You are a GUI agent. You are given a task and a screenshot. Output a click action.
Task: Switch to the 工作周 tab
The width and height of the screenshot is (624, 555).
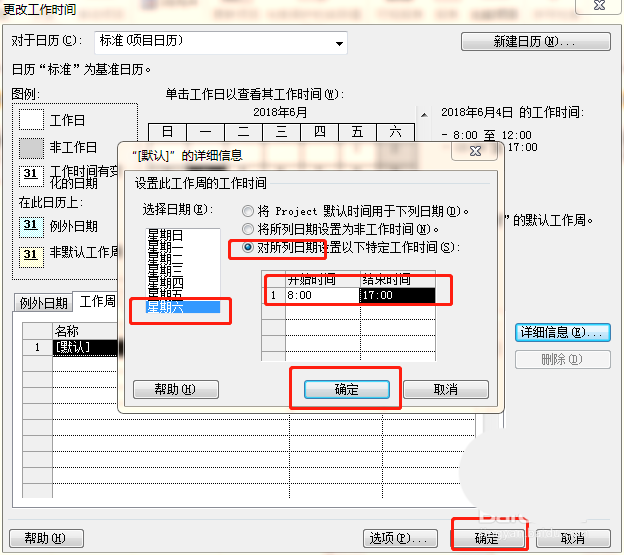pos(97,301)
